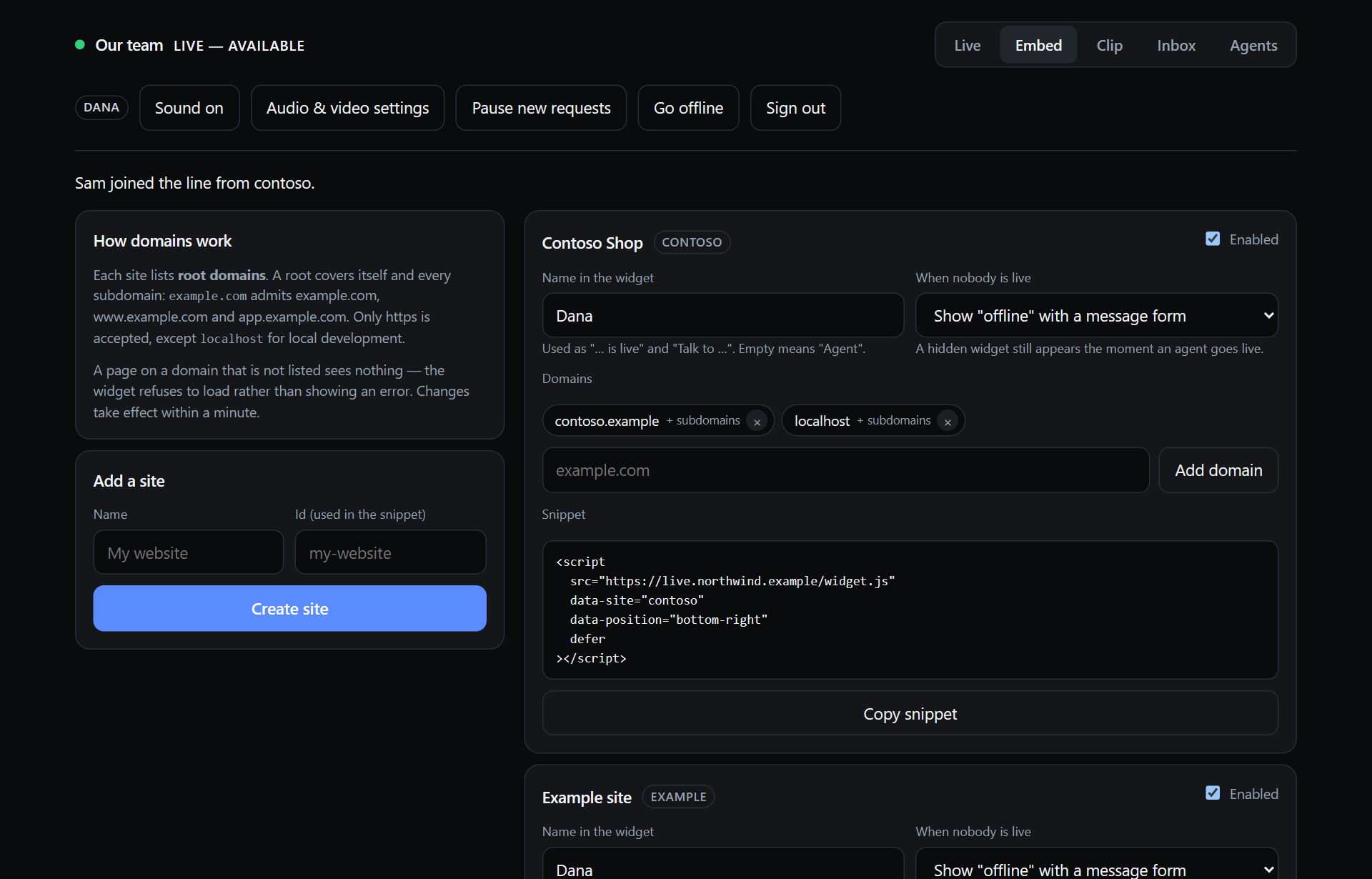The image size is (1372, 879).
Task: Focus the Add a site Name field
Action: (189, 552)
